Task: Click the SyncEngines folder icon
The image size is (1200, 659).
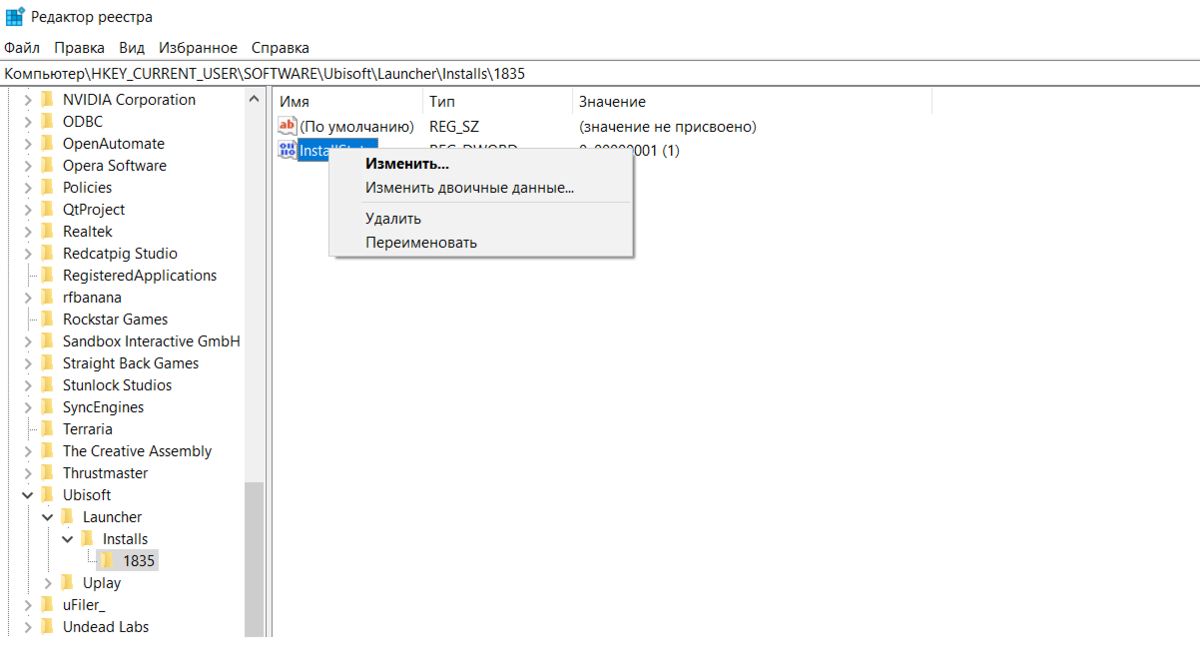Action: (x=48, y=407)
